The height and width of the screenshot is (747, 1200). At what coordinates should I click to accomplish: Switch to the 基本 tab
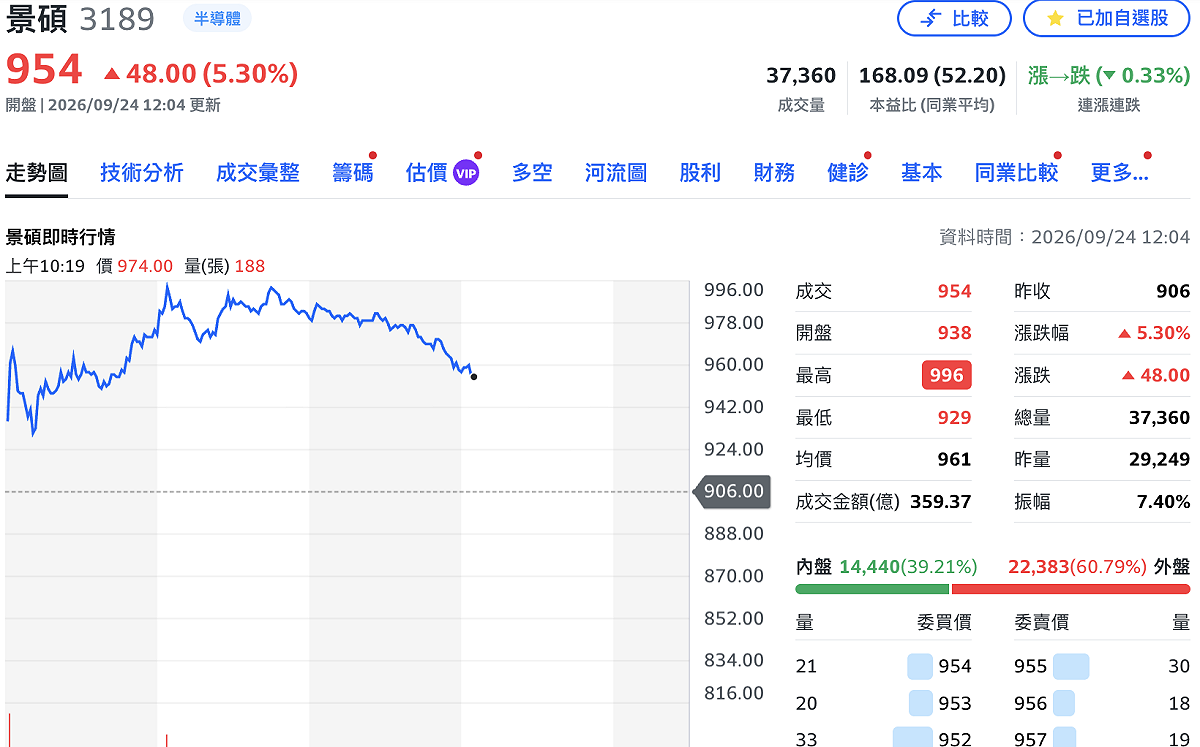click(x=922, y=173)
